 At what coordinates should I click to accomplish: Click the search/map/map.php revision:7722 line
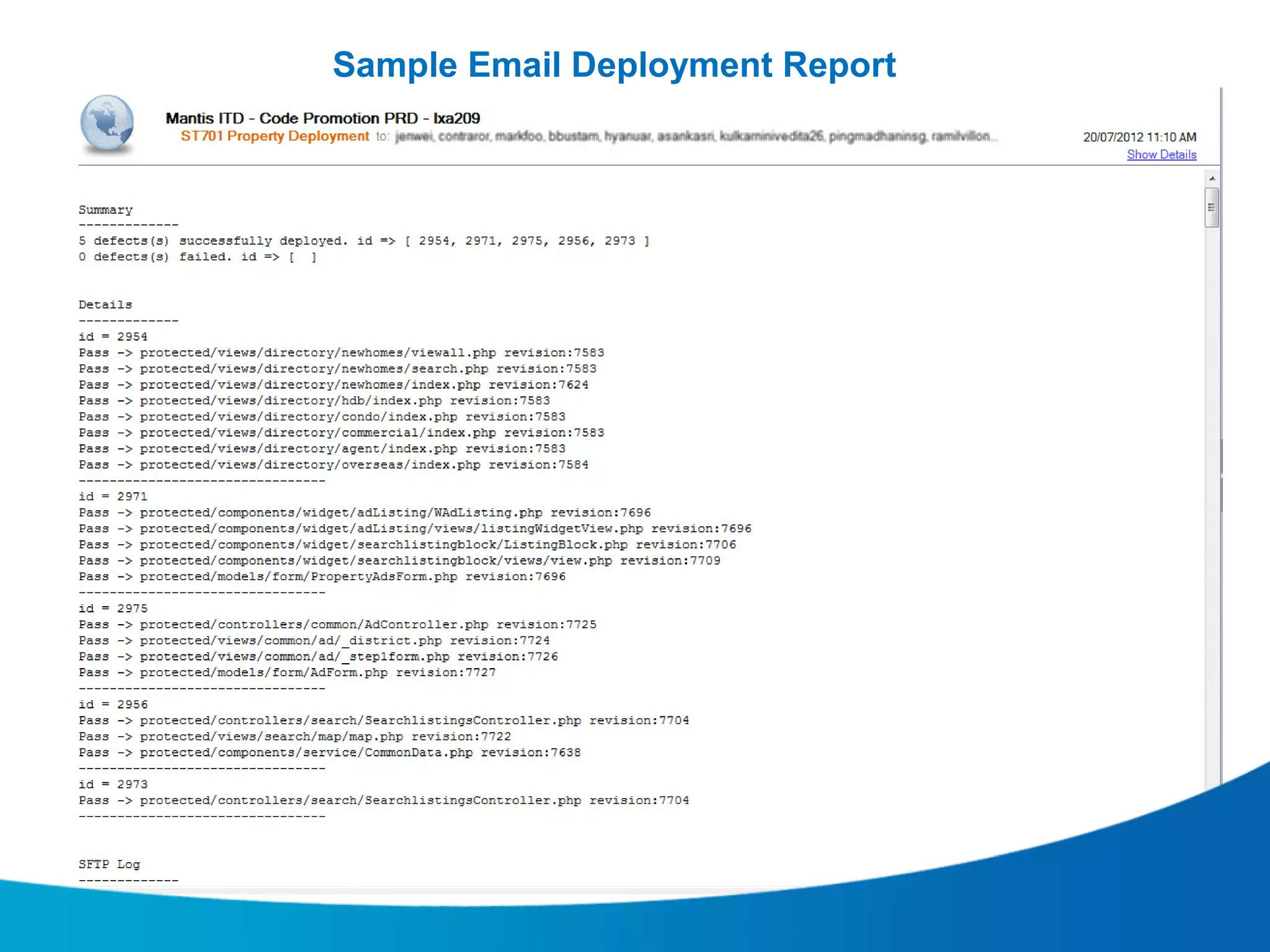[295, 736]
